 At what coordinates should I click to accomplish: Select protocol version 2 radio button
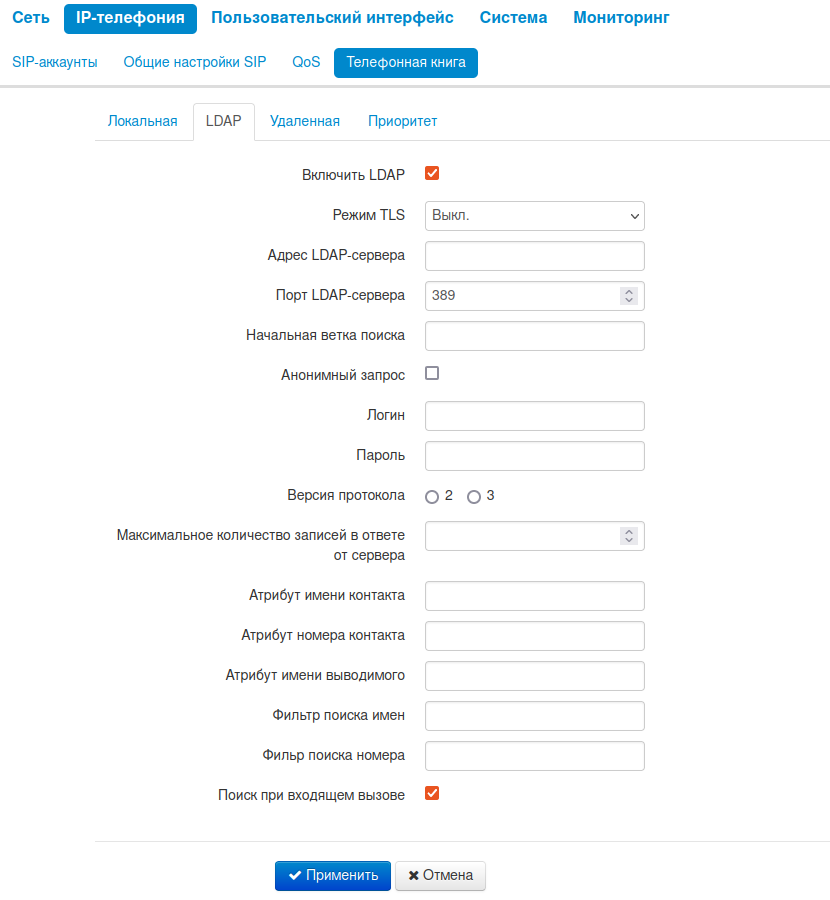pos(432,497)
